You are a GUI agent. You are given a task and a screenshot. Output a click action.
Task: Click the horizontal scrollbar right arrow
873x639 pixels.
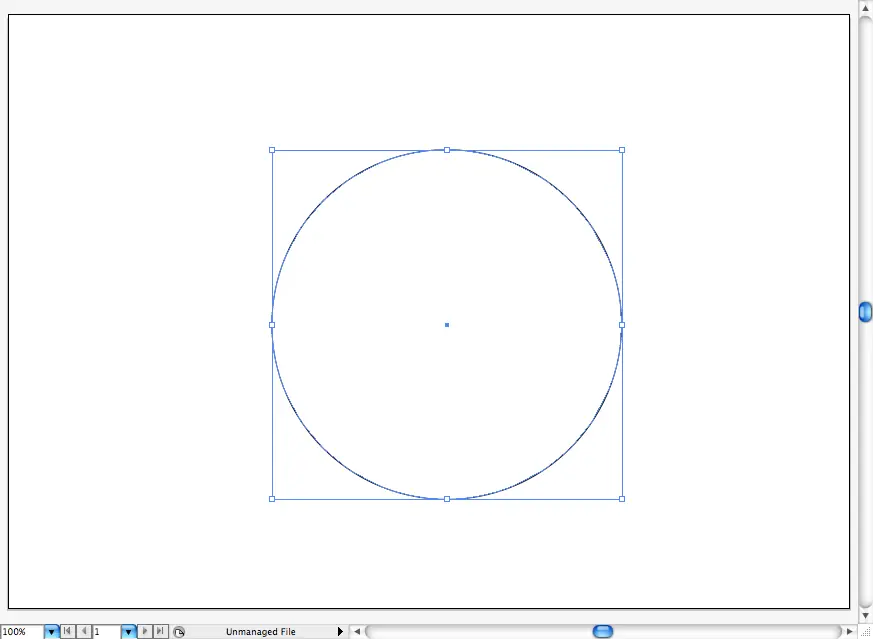(849, 632)
